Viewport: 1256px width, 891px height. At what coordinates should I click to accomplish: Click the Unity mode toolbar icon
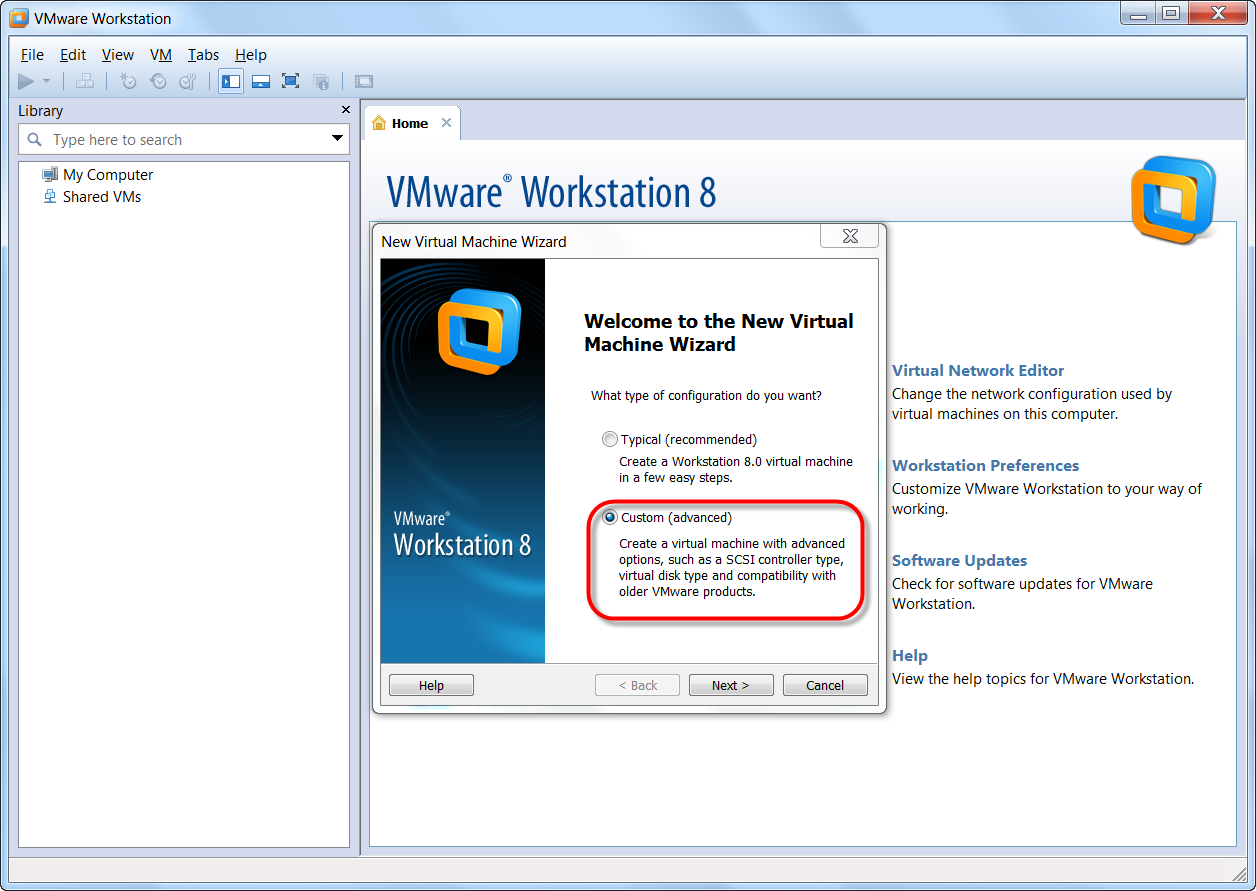(321, 81)
